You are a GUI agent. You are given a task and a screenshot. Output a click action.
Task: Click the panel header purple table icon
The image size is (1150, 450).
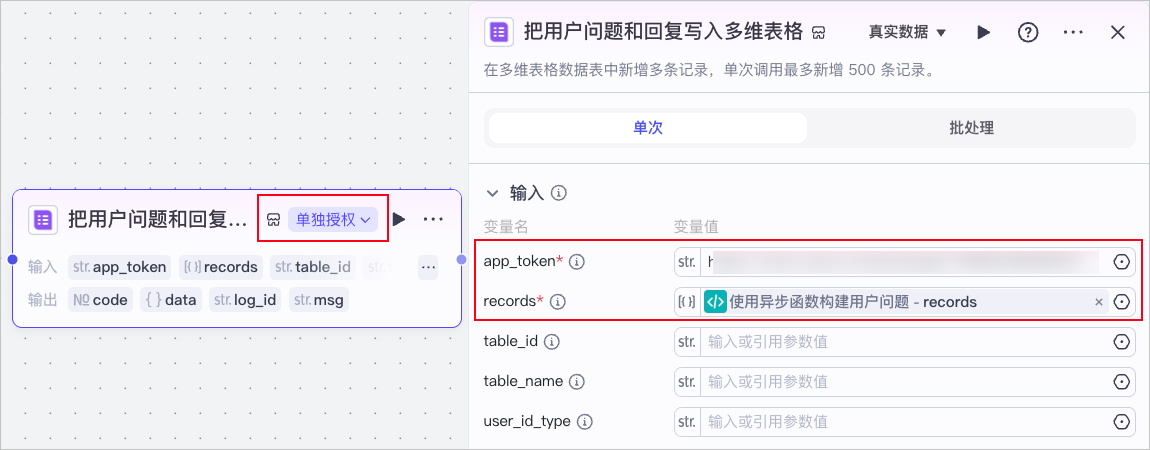(x=499, y=32)
